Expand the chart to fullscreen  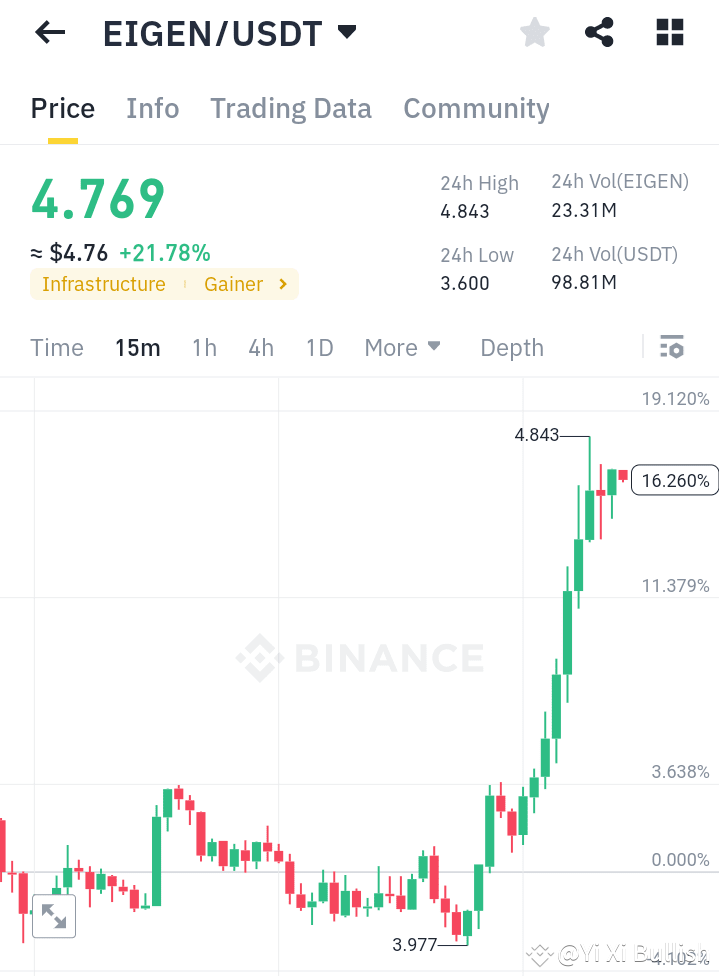click(53, 915)
